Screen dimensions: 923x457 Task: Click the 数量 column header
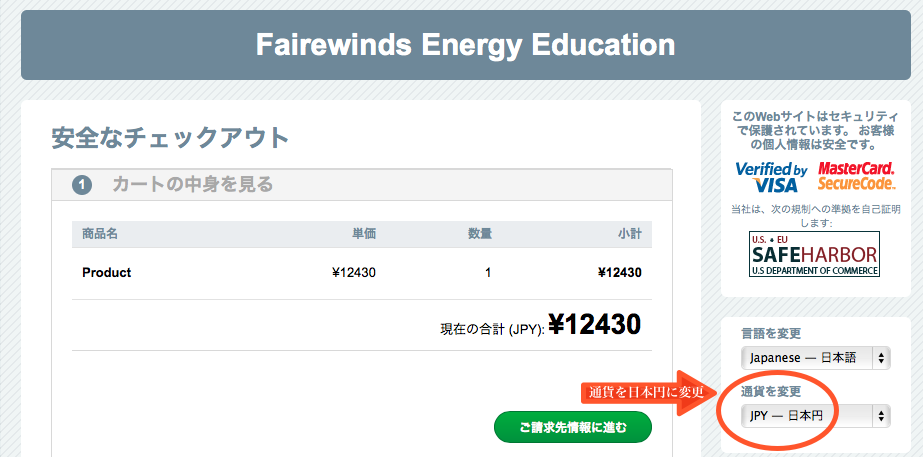point(480,234)
